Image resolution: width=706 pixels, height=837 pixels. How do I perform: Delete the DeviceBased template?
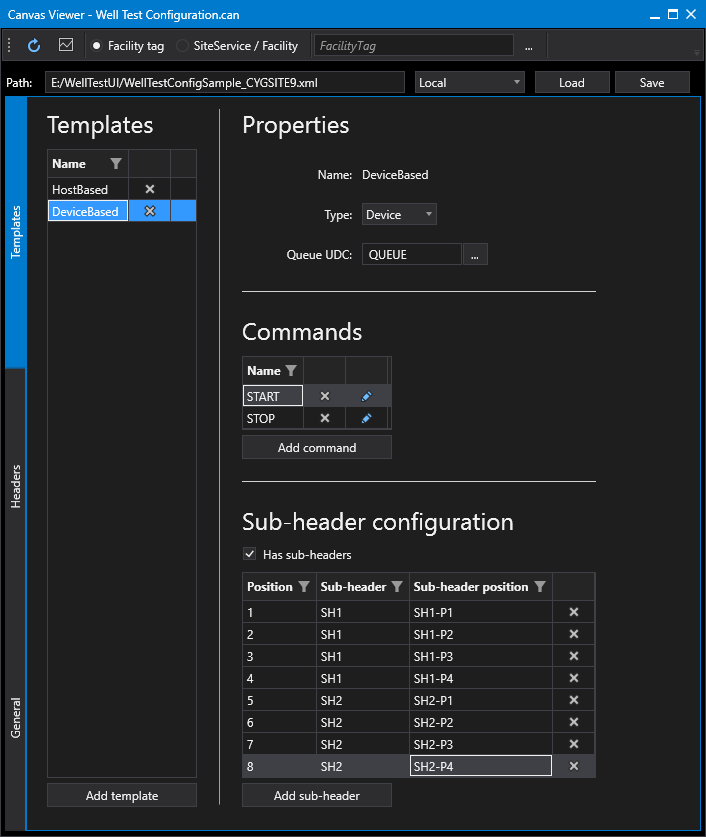click(150, 211)
